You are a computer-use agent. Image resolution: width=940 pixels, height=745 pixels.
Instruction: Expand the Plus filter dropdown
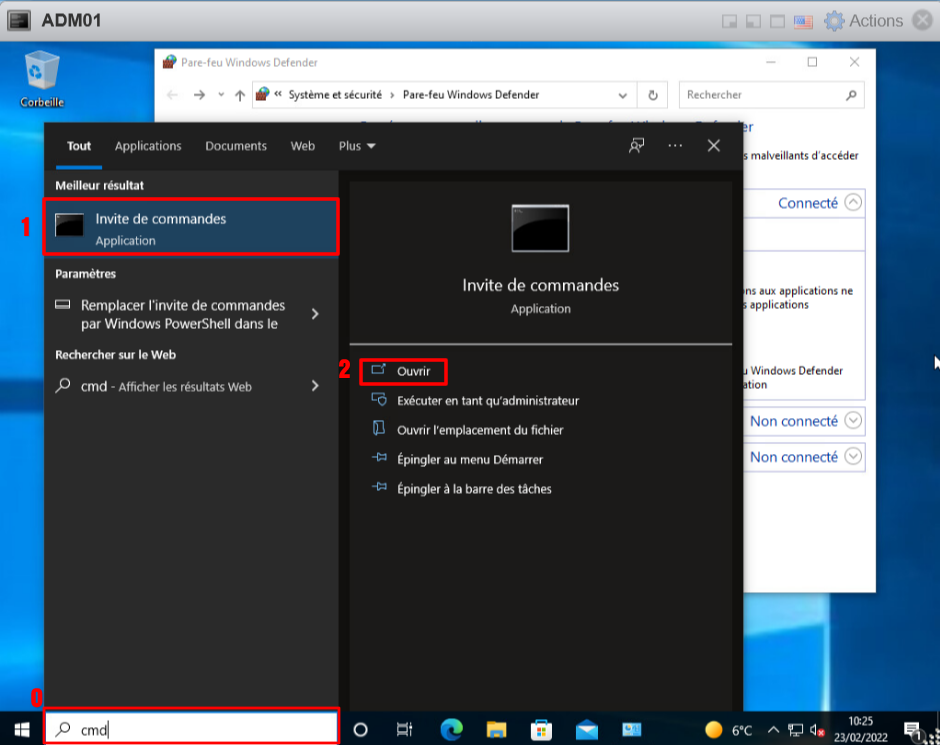(x=357, y=146)
